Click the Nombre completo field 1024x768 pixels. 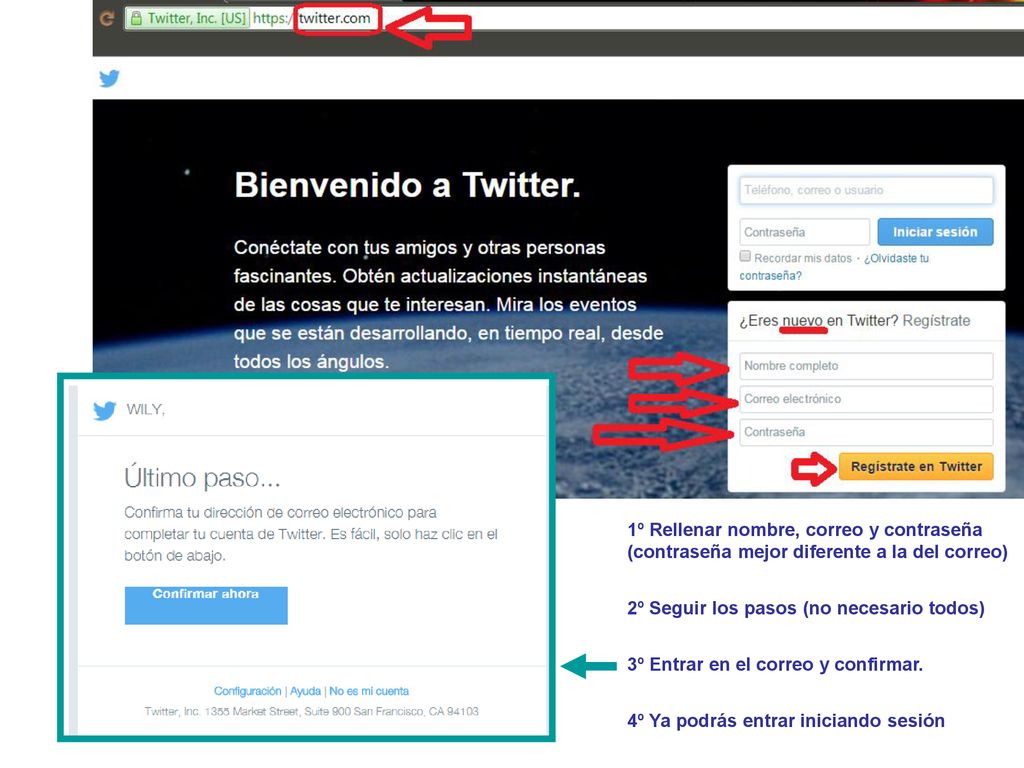[x=866, y=366]
